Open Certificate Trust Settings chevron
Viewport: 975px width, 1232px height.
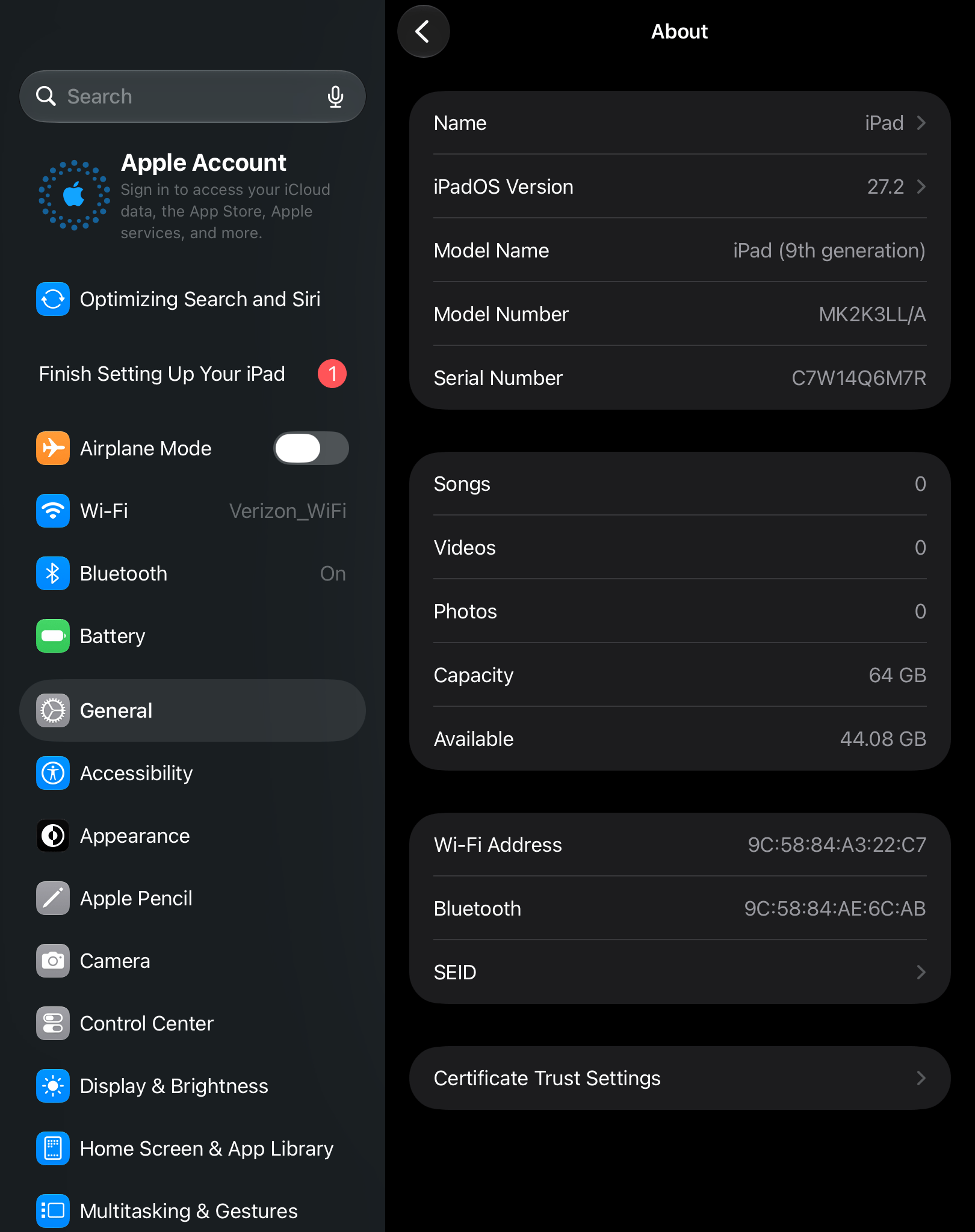(x=921, y=1078)
